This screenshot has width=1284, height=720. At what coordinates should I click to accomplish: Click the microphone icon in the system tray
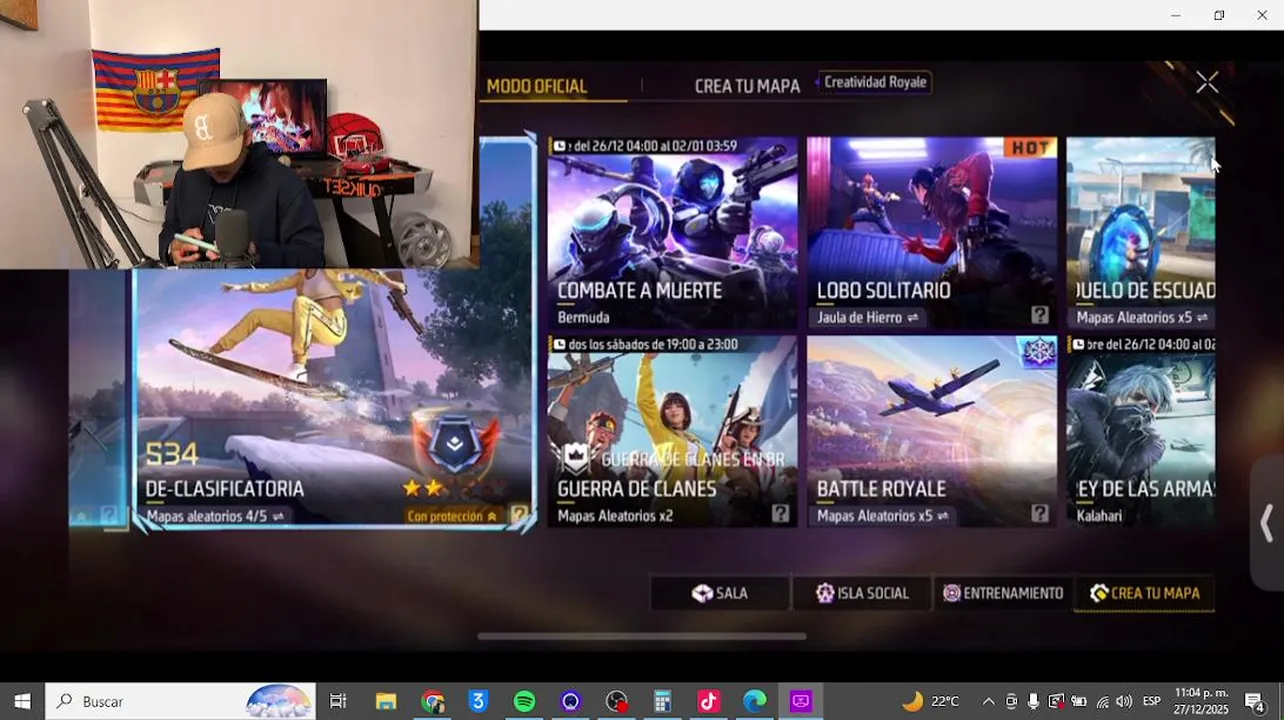pos(1033,701)
